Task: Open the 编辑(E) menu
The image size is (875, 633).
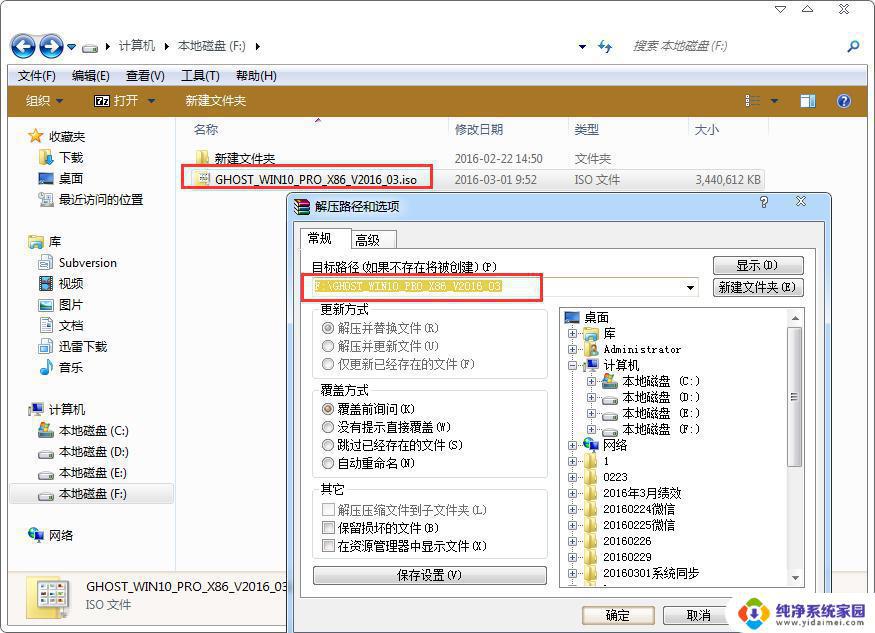Action: click(x=91, y=76)
